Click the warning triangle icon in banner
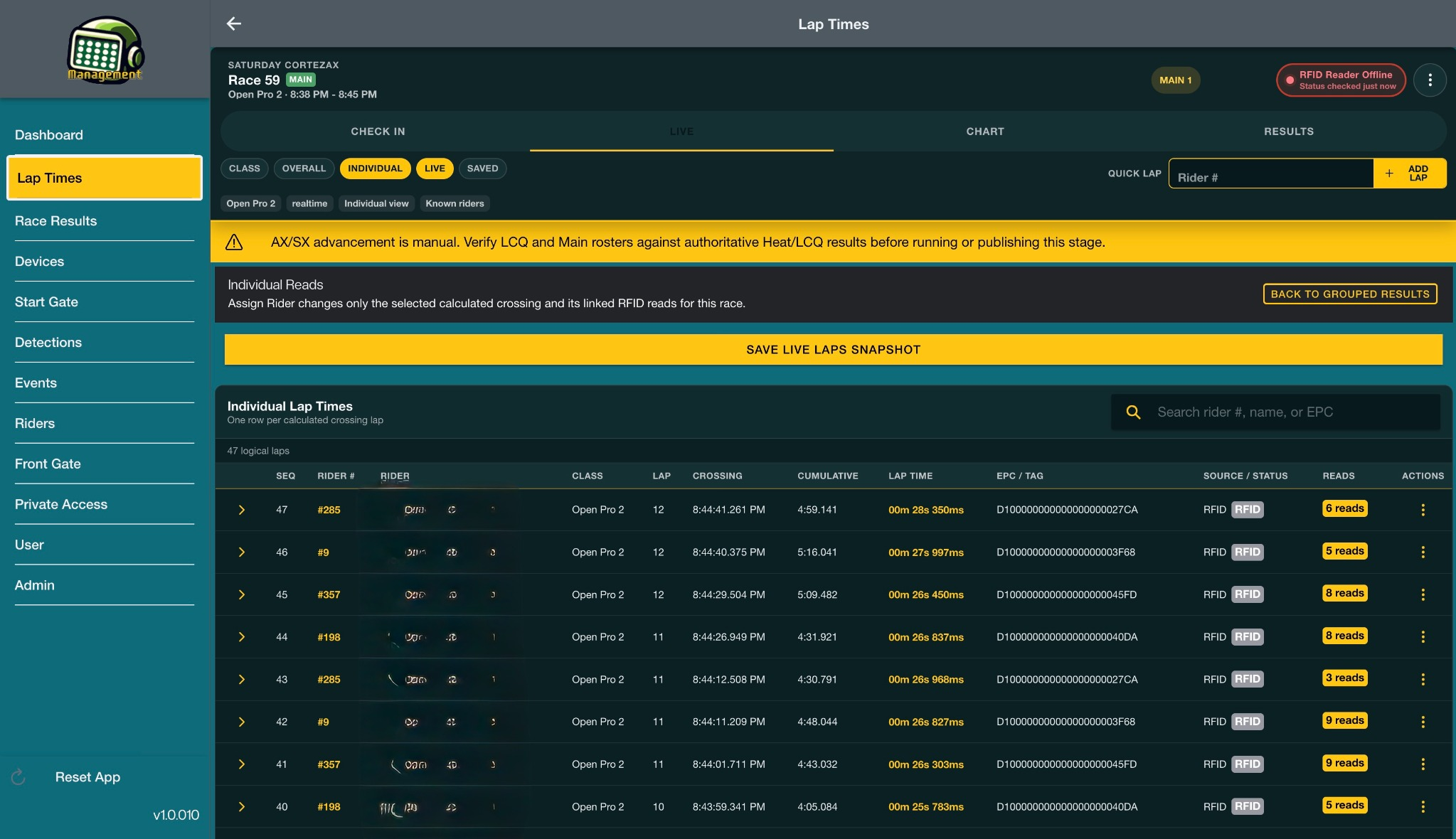Screen dimensions: 1456x839 coord(234,242)
